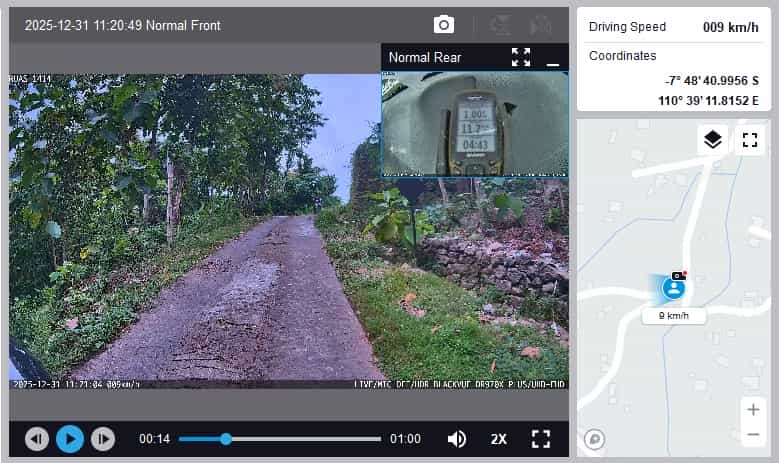779x463 pixels.
Task: Toggle fullscreen for the video player
Action: 541,439
